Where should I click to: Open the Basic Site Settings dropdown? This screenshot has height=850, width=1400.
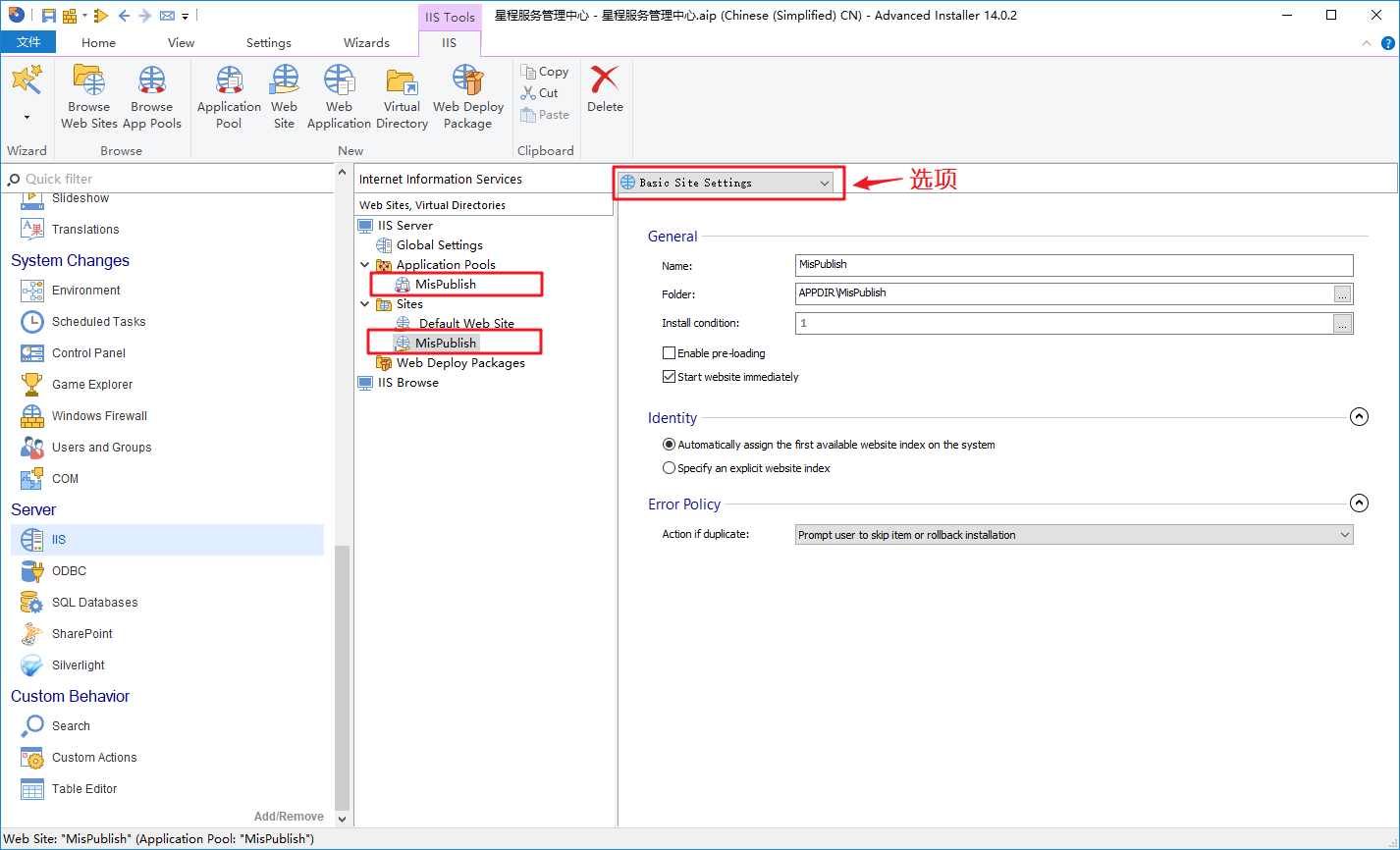(x=726, y=183)
